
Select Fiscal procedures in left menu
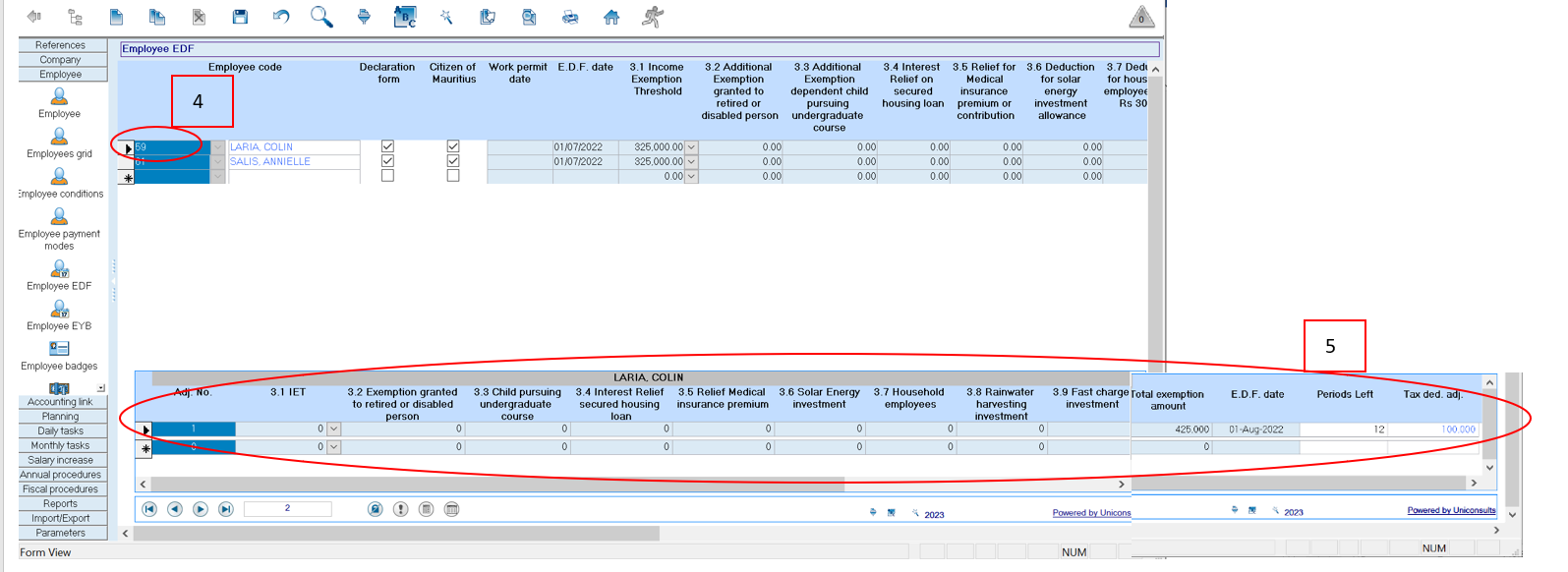coord(60,488)
